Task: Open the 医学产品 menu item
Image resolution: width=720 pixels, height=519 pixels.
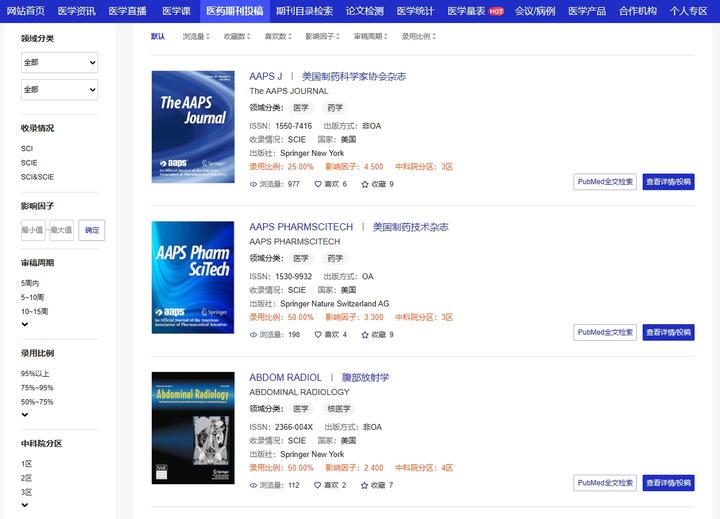Action: coord(587,11)
